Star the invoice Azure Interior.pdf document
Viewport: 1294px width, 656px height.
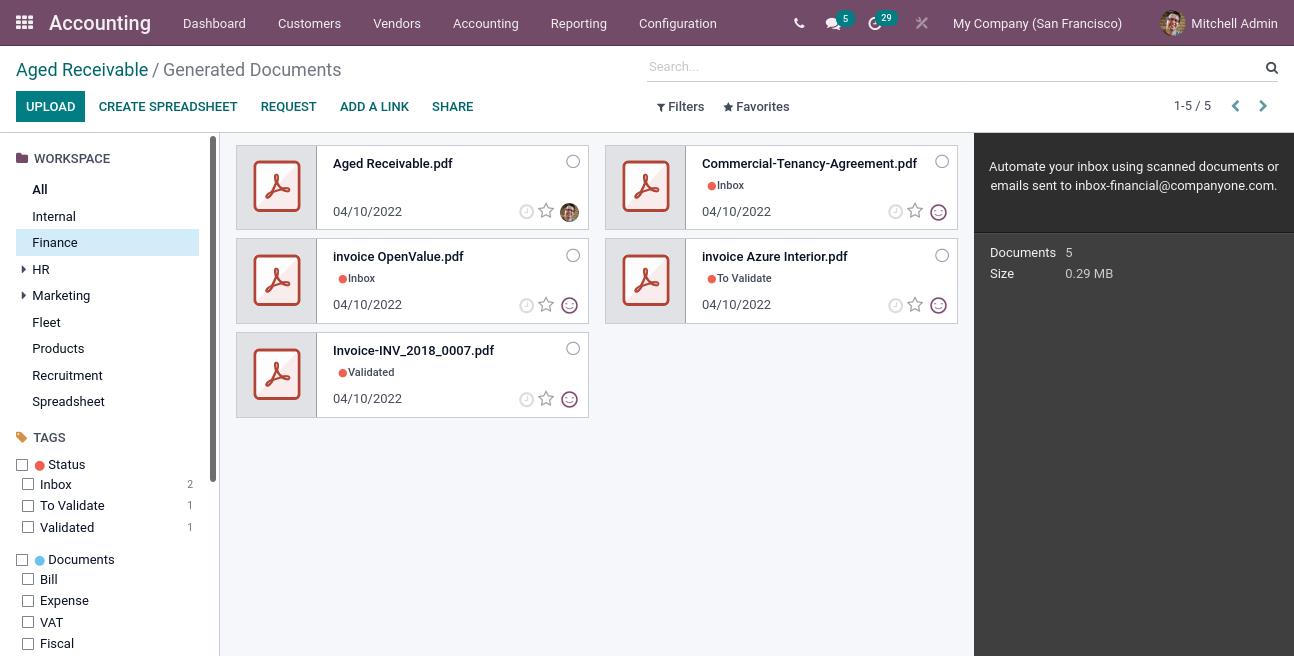915,305
